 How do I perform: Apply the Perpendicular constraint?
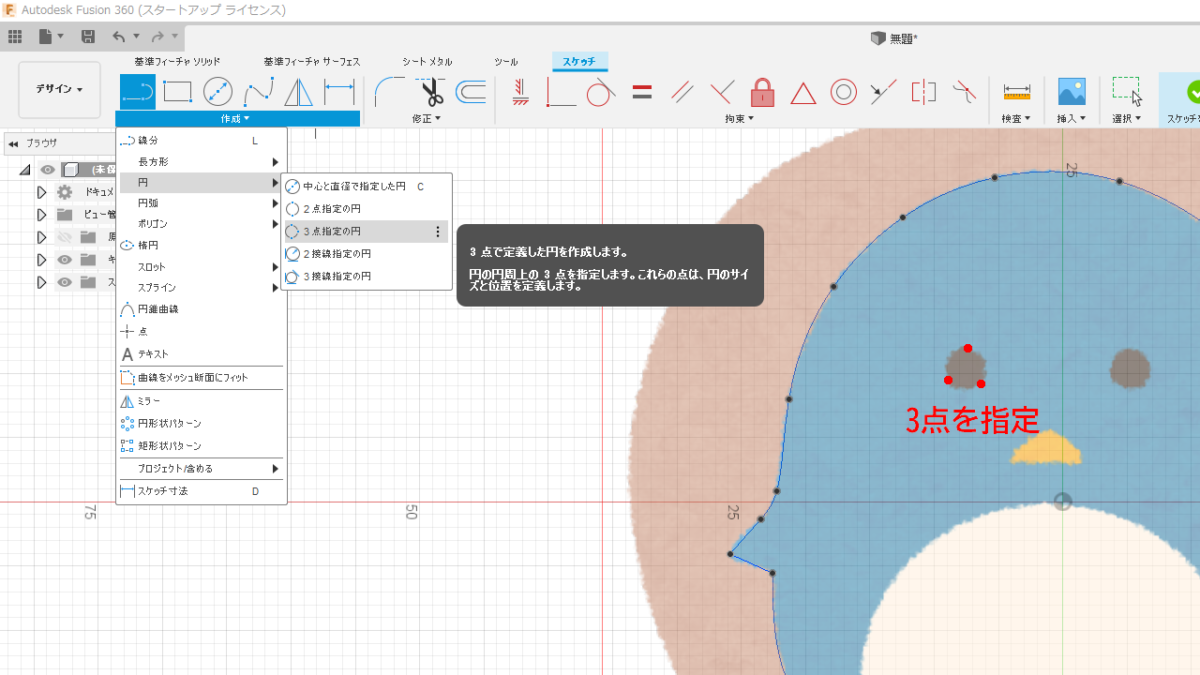click(722, 92)
